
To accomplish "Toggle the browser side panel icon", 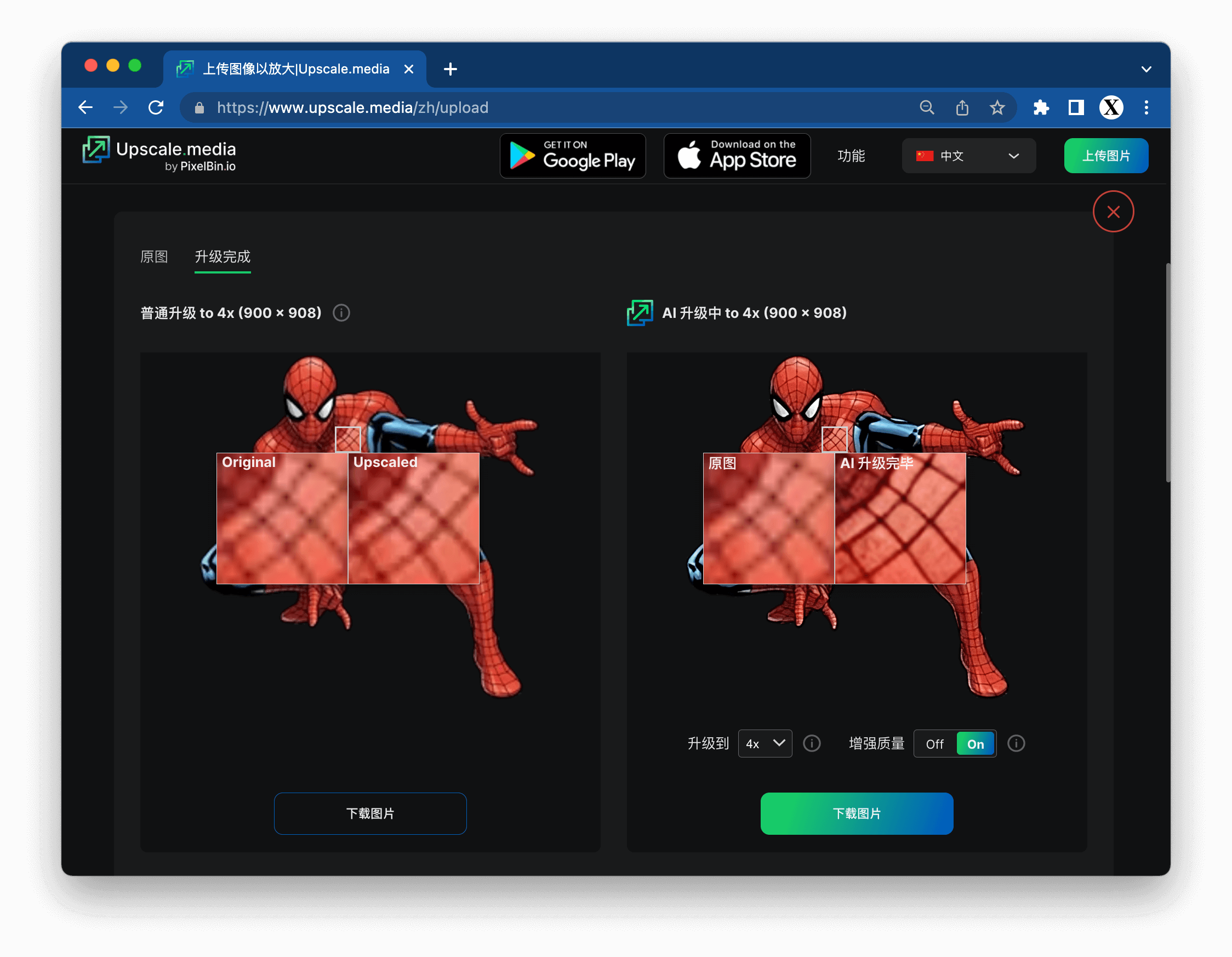I will click(x=1076, y=107).
